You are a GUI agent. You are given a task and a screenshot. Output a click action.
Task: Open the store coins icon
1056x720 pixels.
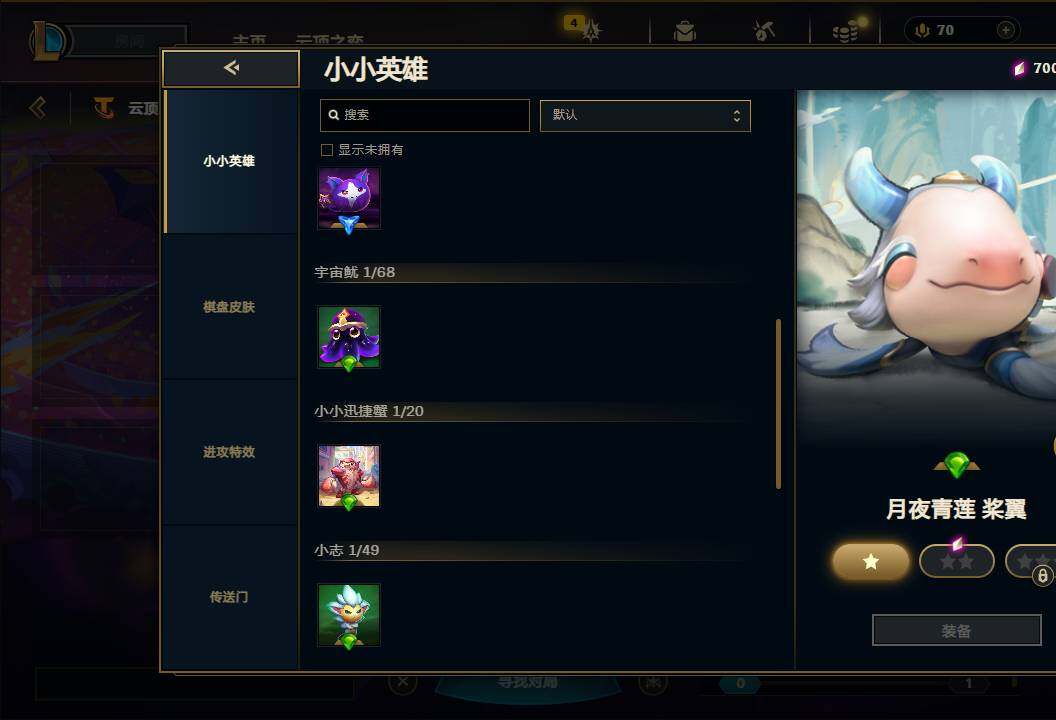pyautogui.click(x=846, y=31)
